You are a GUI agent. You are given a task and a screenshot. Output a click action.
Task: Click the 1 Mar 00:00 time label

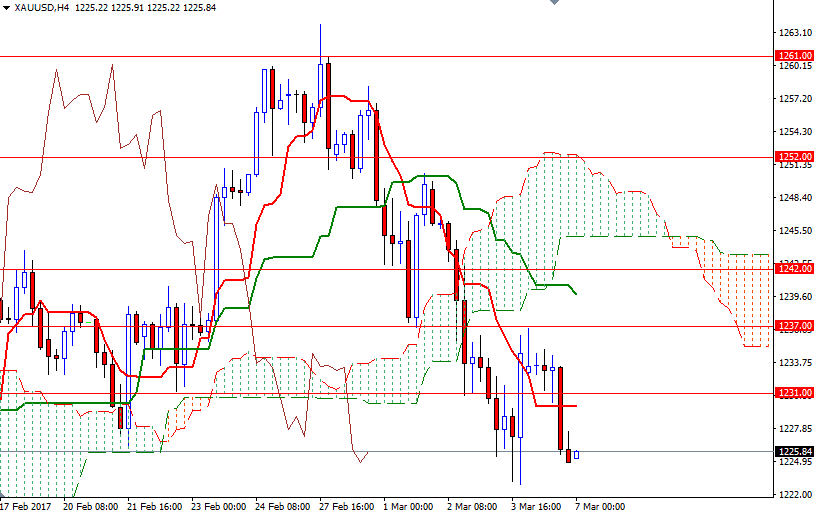pyautogui.click(x=409, y=507)
